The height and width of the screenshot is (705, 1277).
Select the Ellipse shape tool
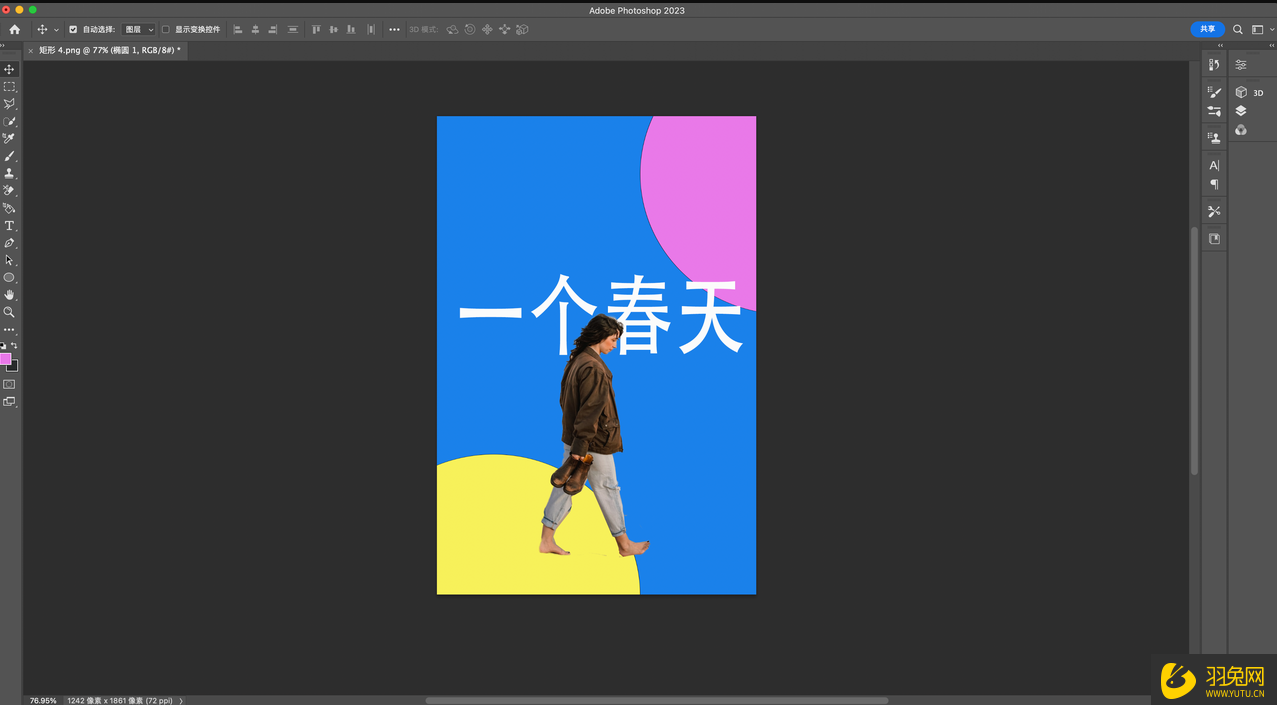click(x=9, y=277)
